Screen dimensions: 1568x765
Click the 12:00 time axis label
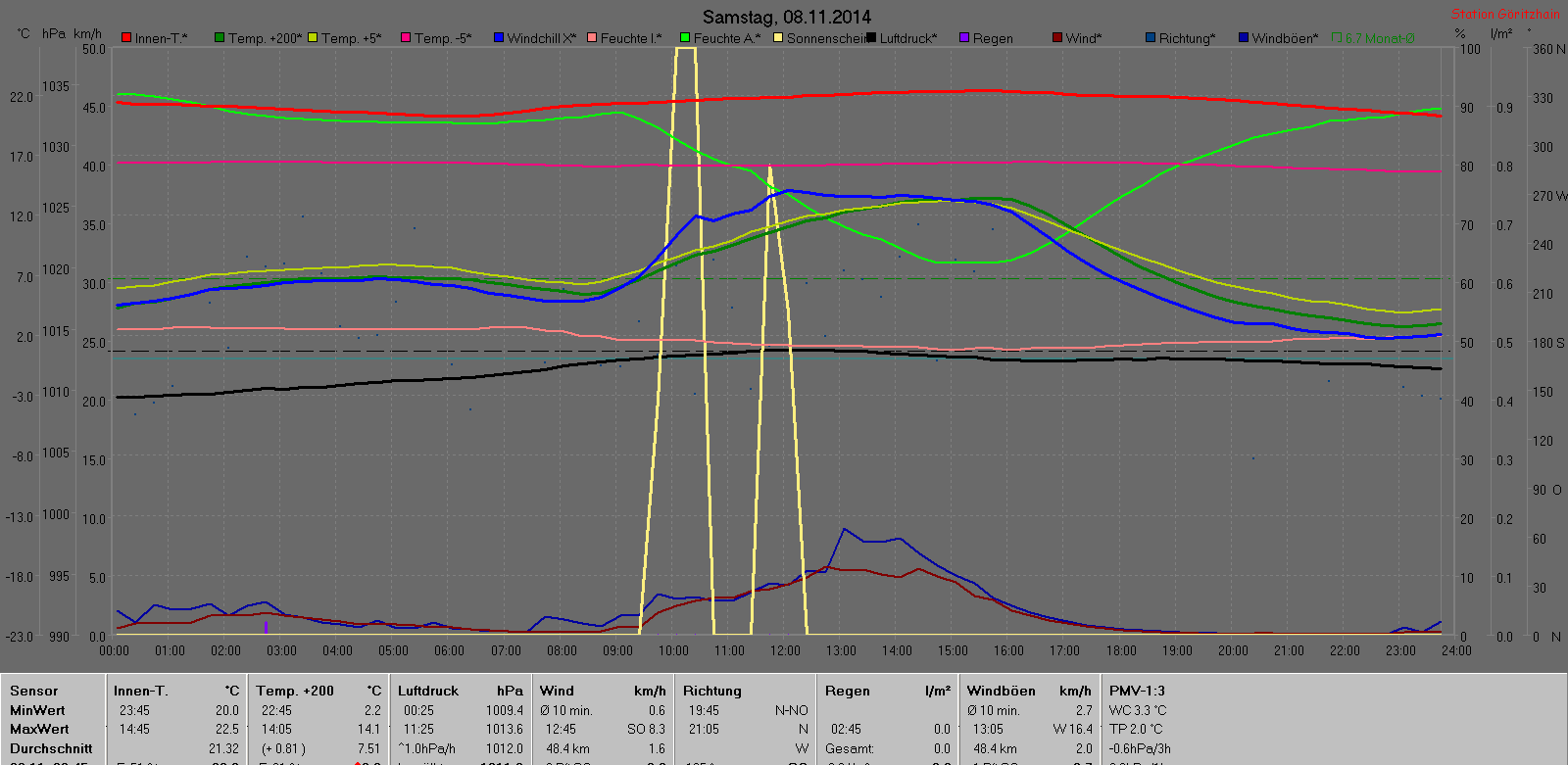[785, 650]
